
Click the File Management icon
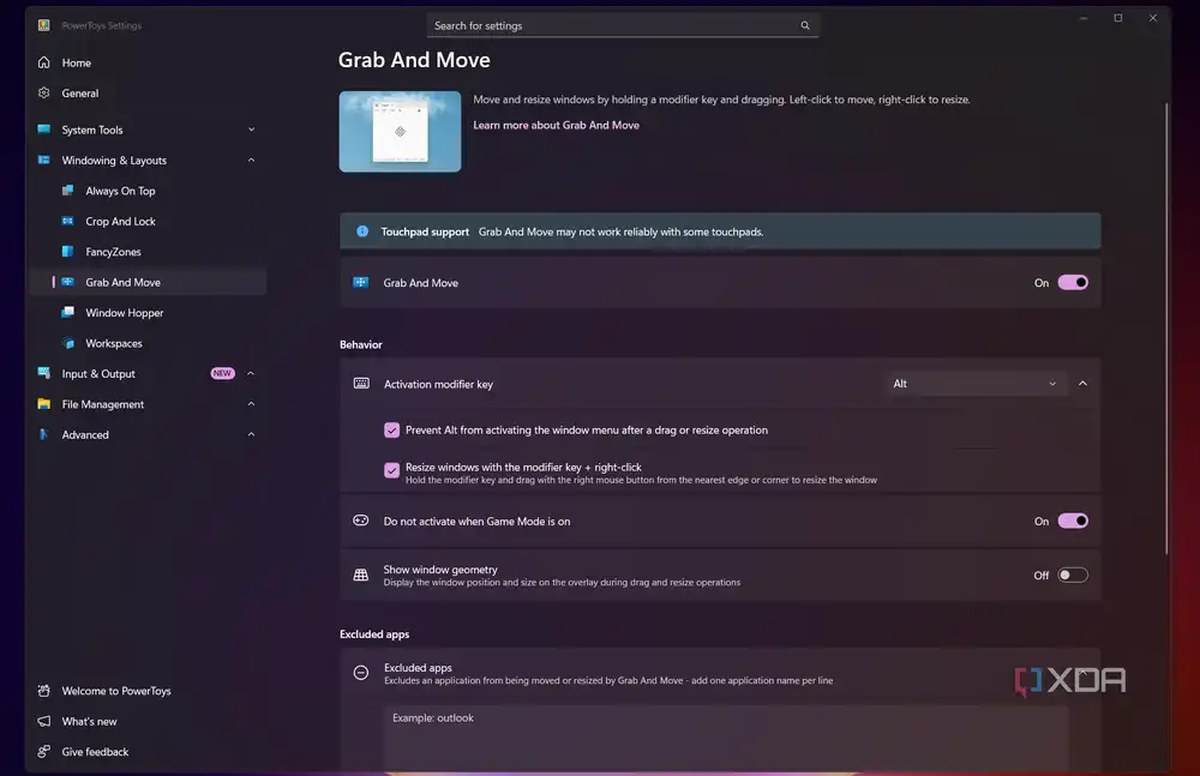coord(44,404)
